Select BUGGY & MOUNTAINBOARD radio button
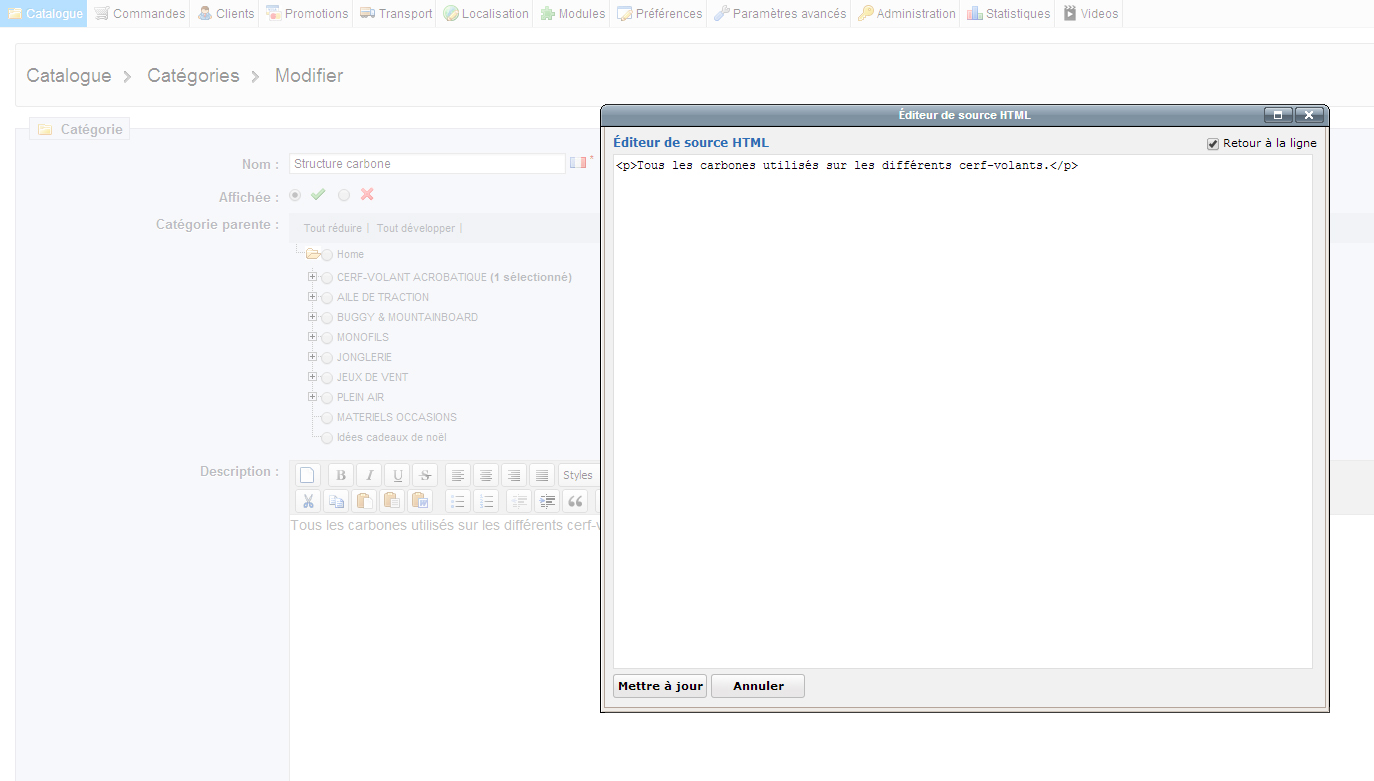This screenshot has height=781, width=1374. tap(327, 318)
